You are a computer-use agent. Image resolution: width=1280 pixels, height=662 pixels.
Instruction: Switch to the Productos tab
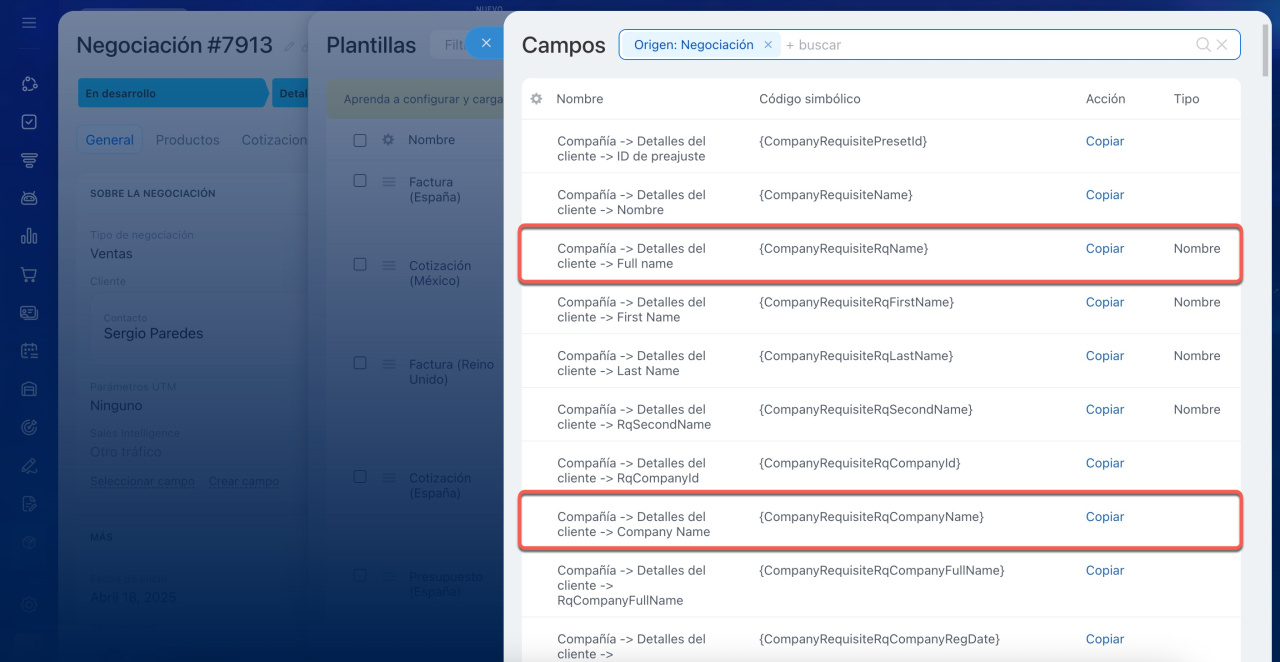[x=187, y=140]
